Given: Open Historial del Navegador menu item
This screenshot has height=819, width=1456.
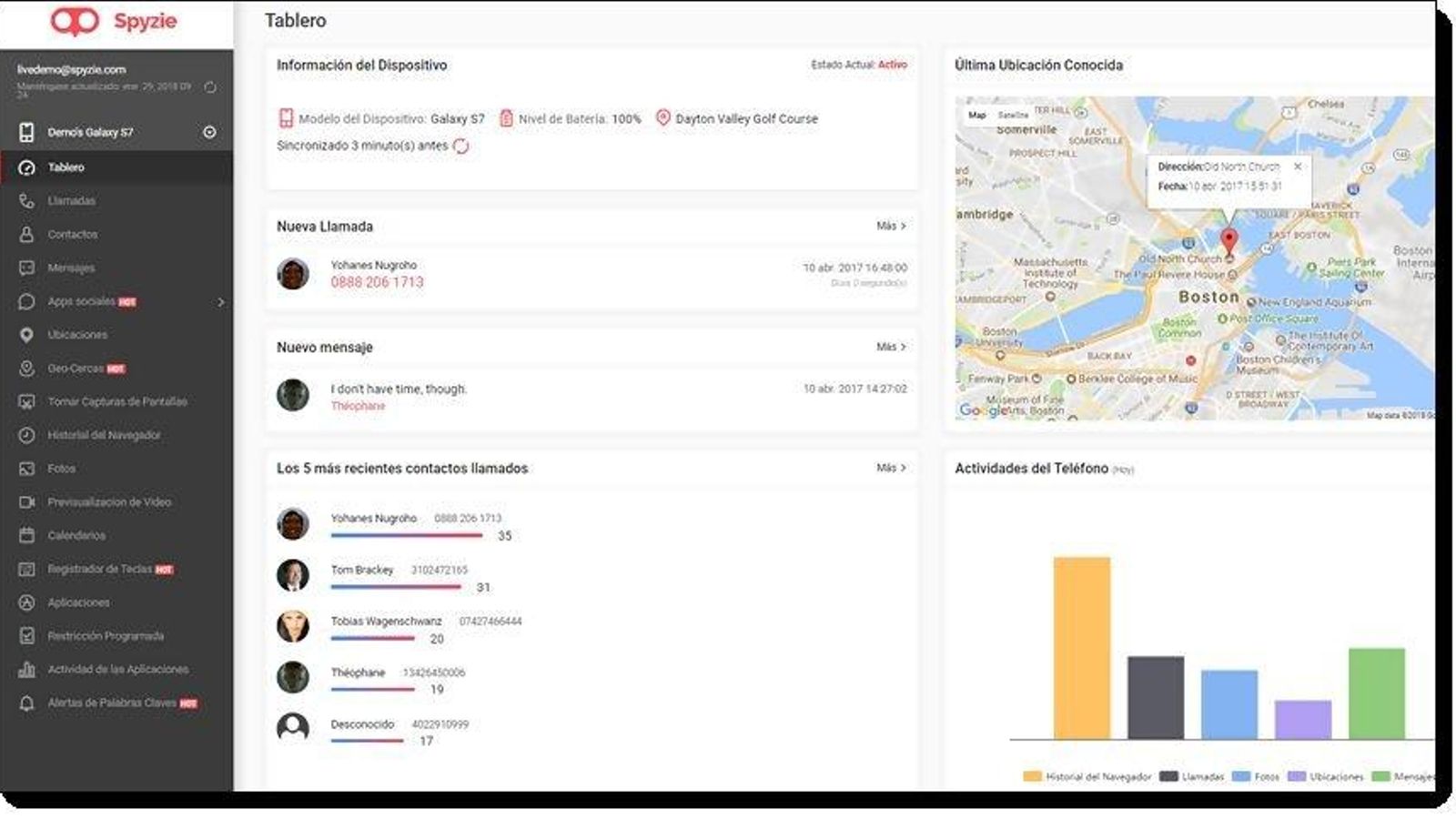Looking at the screenshot, I should [x=104, y=435].
